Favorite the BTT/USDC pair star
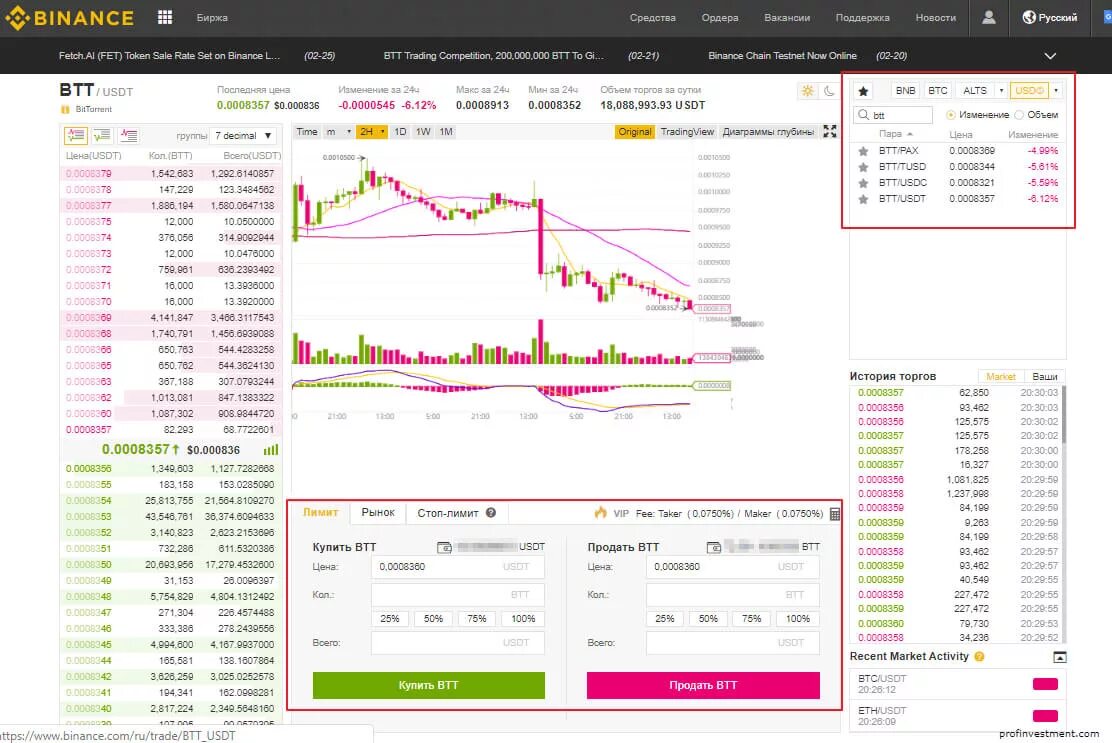Image resolution: width=1112 pixels, height=743 pixels. [863, 183]
